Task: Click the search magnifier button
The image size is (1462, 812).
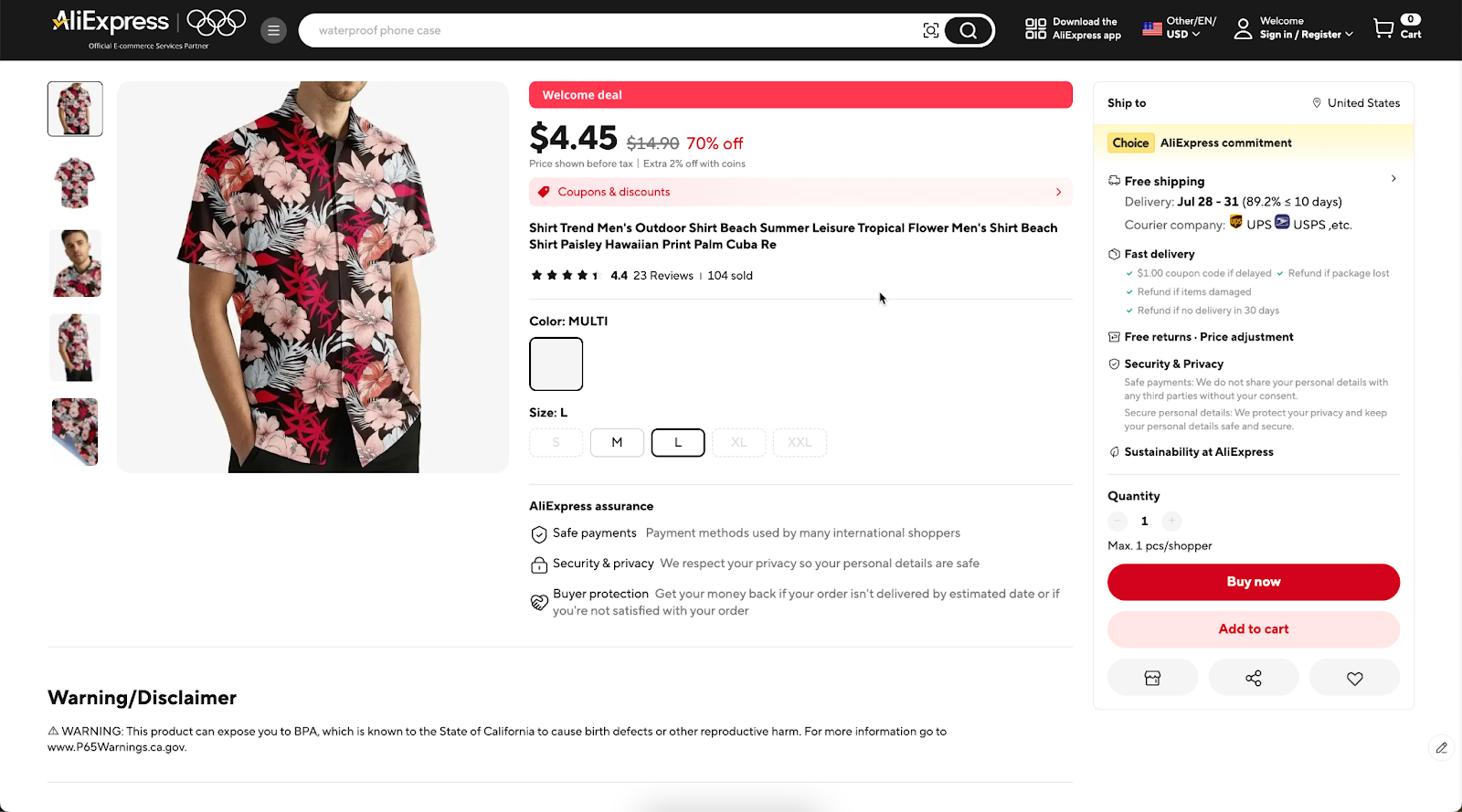Action: pyautogui.click(x=968, y=30)
